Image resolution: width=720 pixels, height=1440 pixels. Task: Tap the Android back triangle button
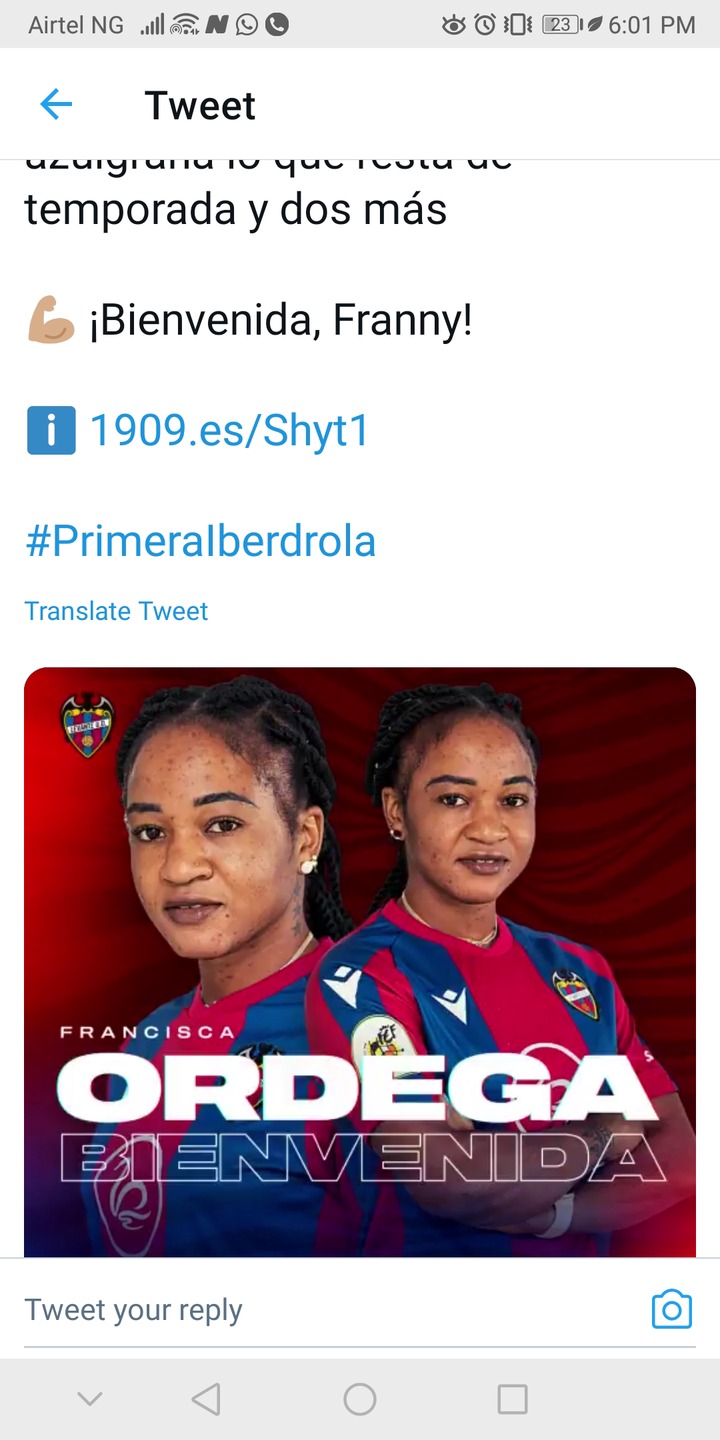click(205, 1399)
